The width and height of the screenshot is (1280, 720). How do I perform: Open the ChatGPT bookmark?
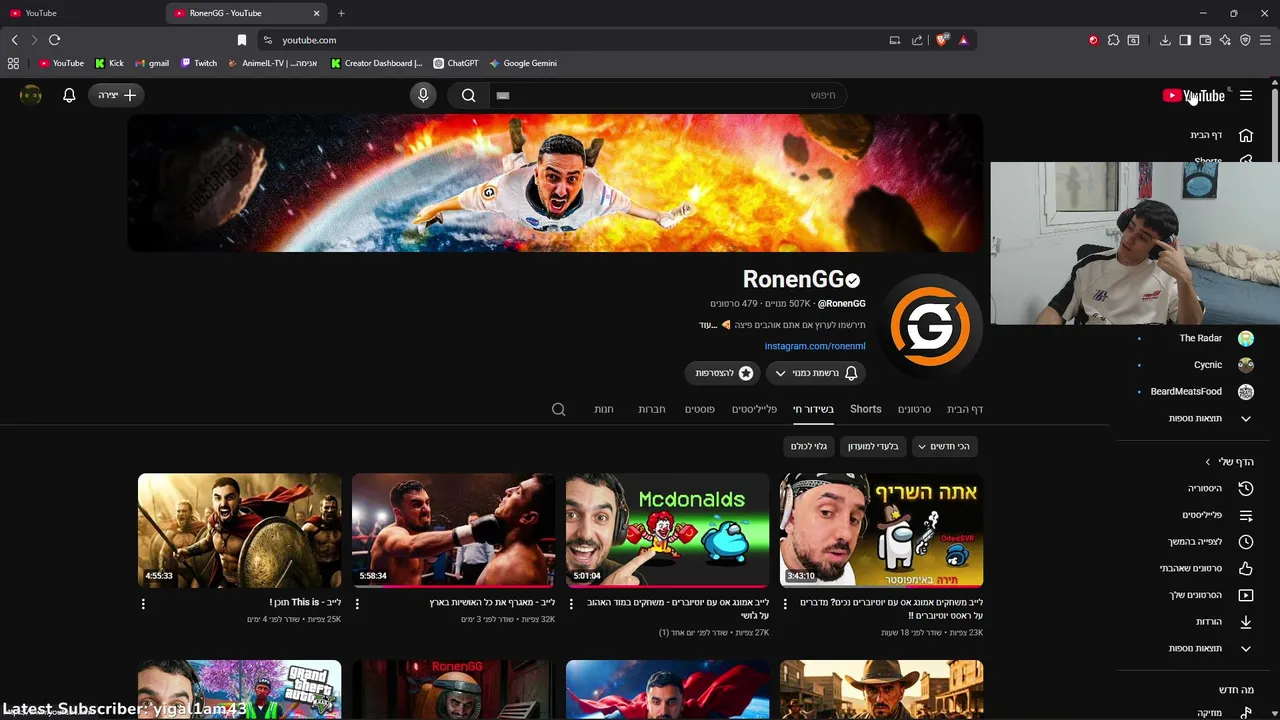[x=455, y=63]
